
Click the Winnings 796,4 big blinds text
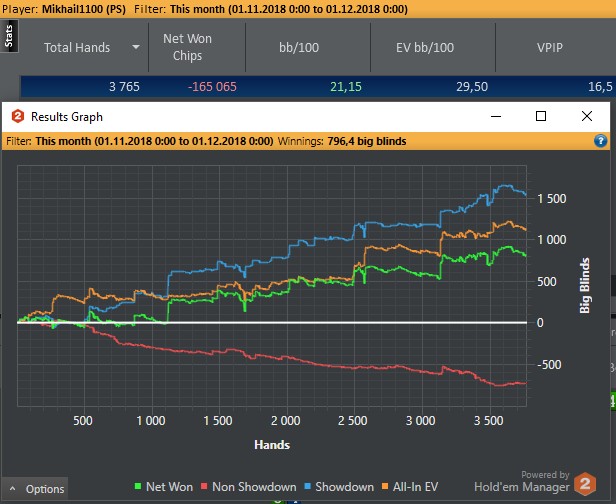tap(342, 141)
